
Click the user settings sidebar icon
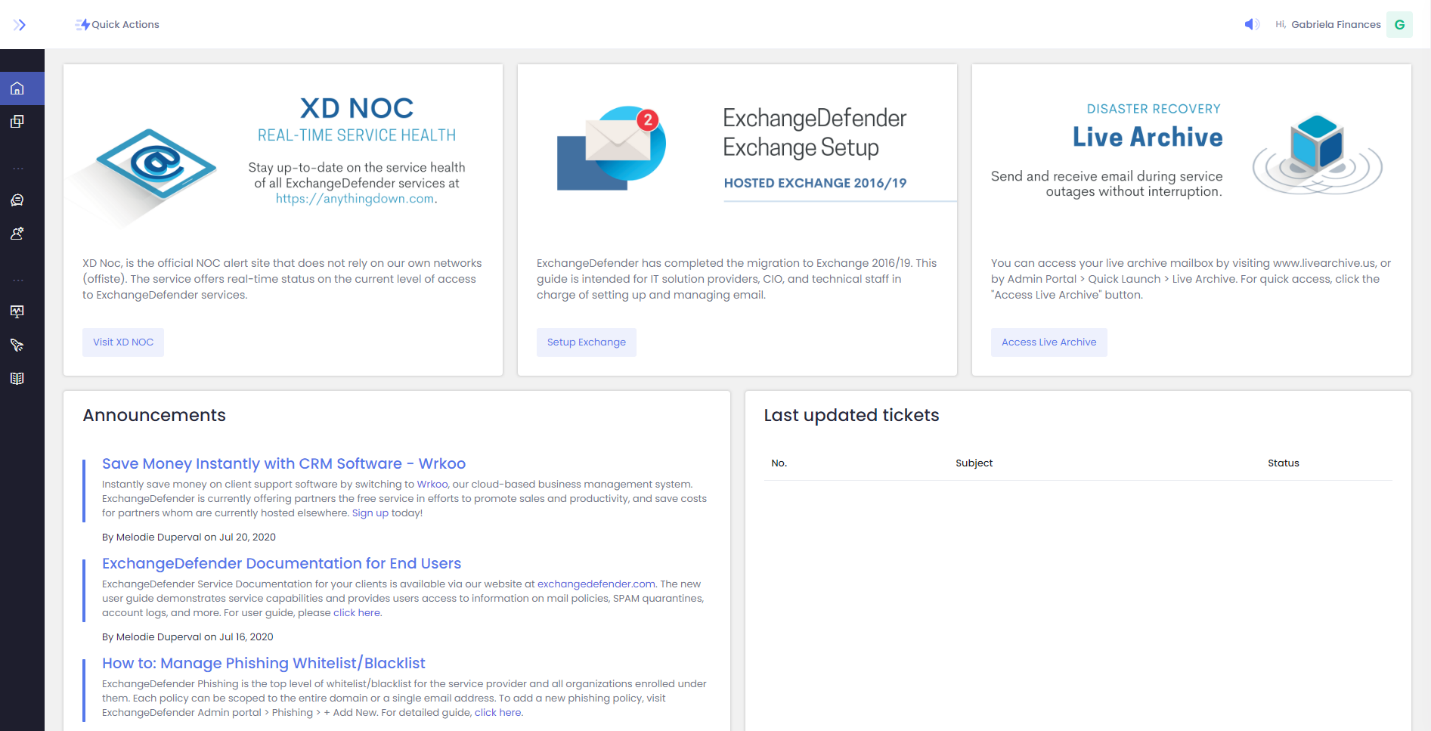click(x=17, y=233)
